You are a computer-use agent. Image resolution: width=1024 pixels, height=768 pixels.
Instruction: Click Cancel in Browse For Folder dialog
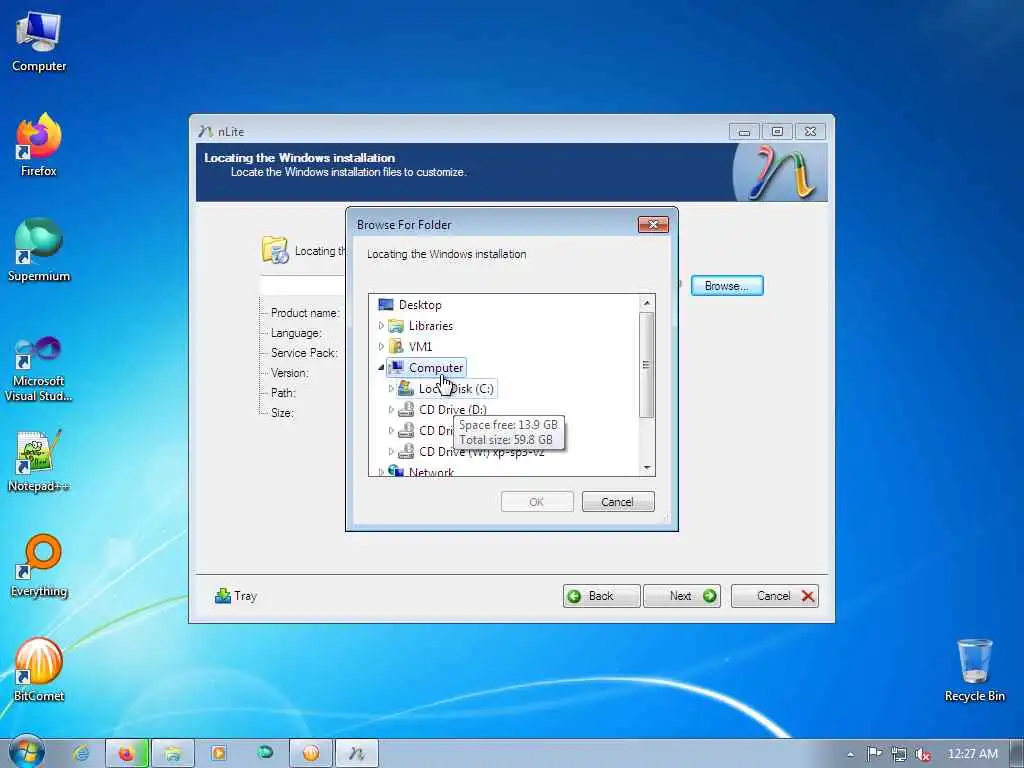point(618,502)
